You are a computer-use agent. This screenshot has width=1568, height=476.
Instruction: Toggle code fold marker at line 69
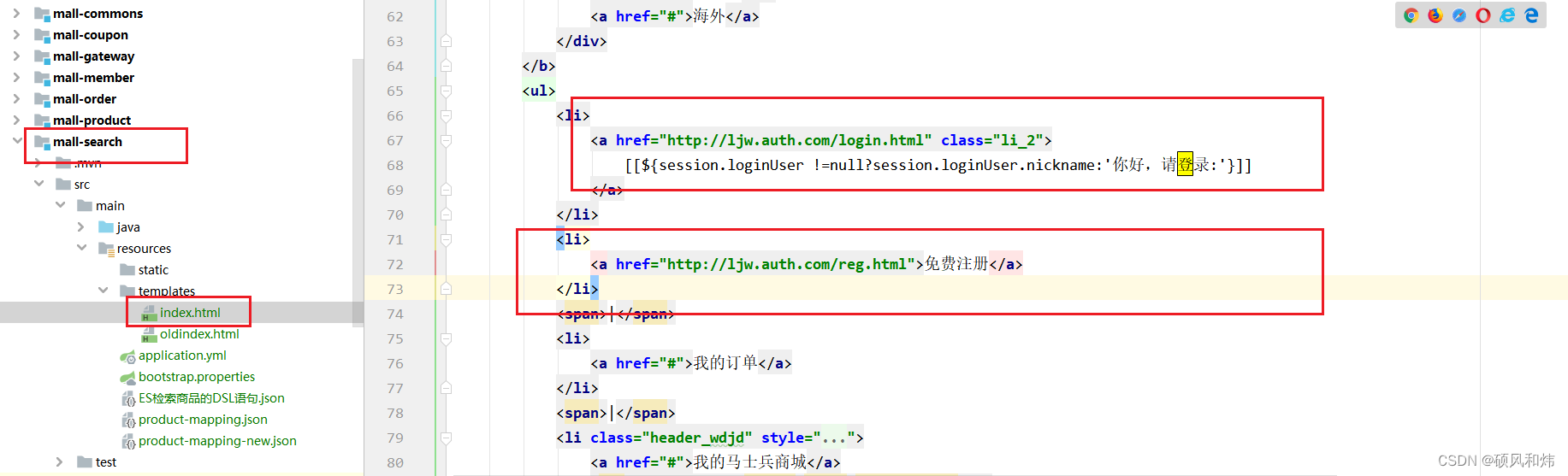pyautogui.click(x=446, y=190)
